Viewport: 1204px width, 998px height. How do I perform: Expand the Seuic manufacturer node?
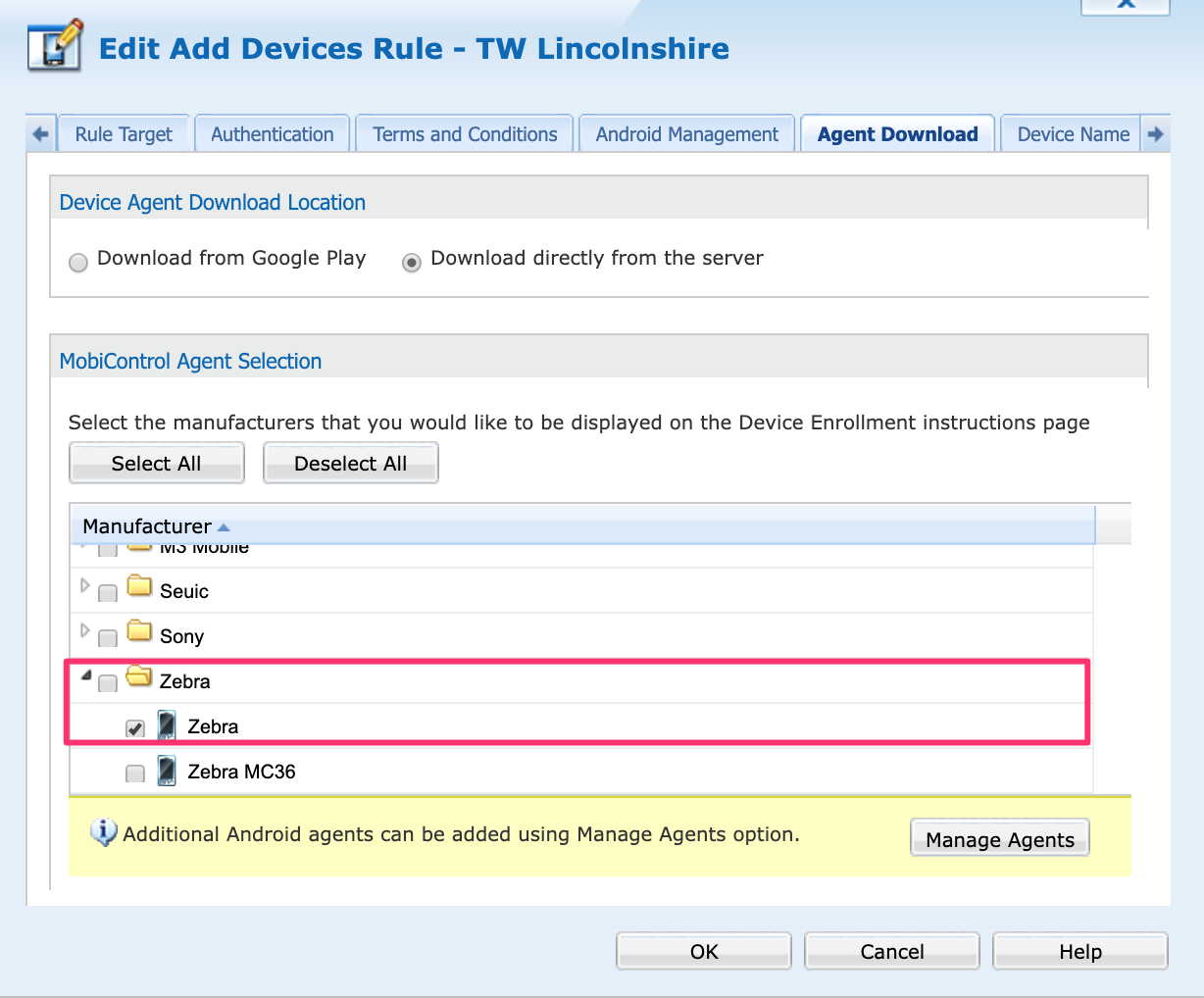pos(85,586)
